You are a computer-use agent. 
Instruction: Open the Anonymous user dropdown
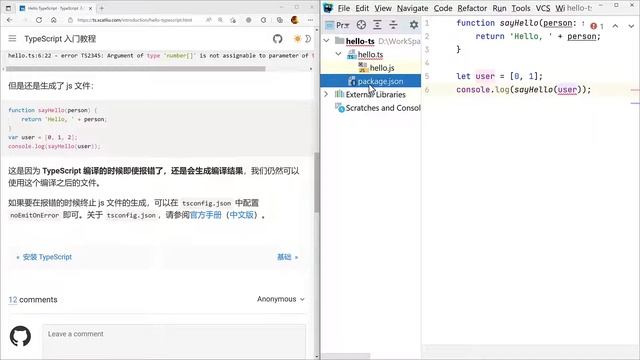click(x=281, y=299)
